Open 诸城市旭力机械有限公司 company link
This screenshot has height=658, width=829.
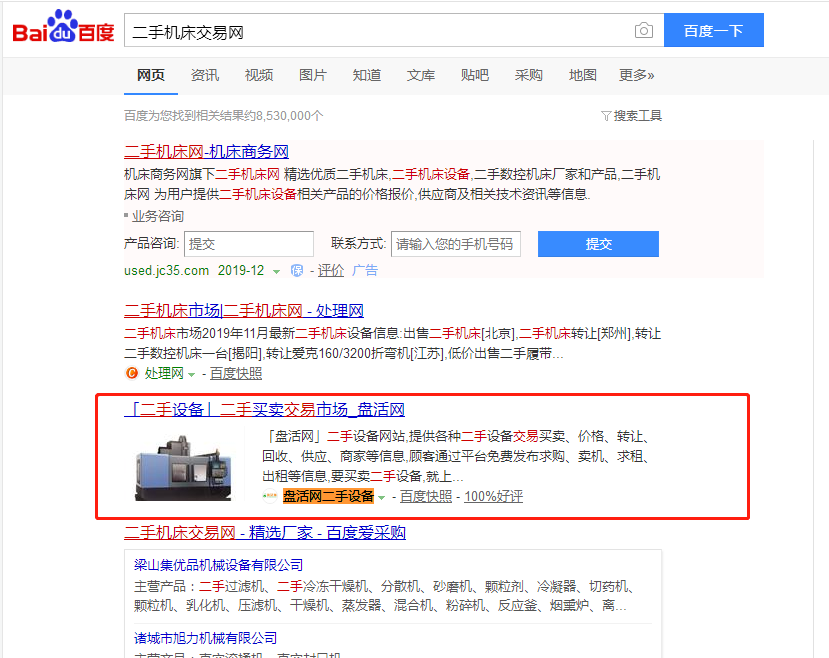pos(206,638)
